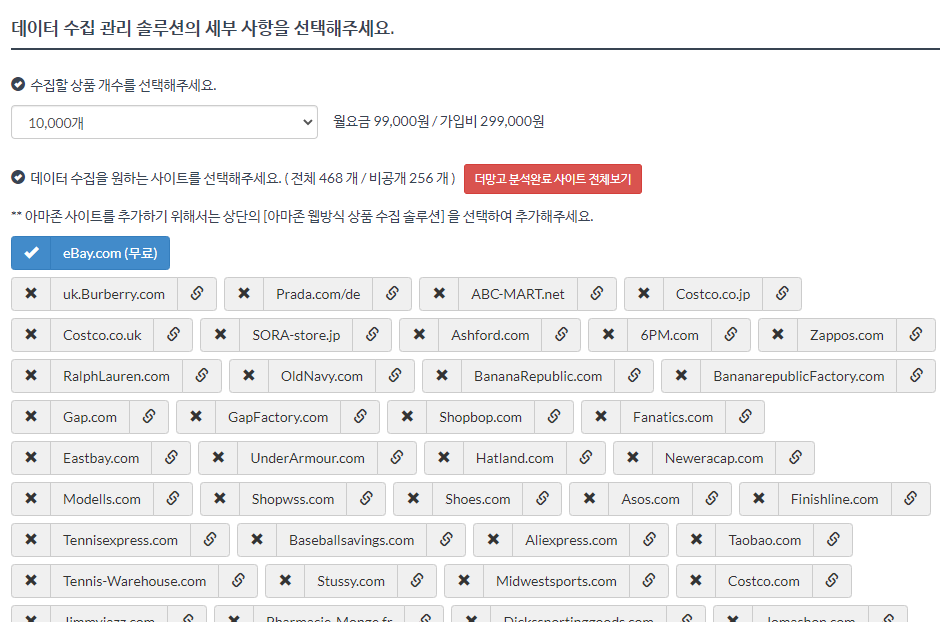Open the link icon for Aliexpress.com
This screenshot has height=622, width=940.
pos(649,540)
